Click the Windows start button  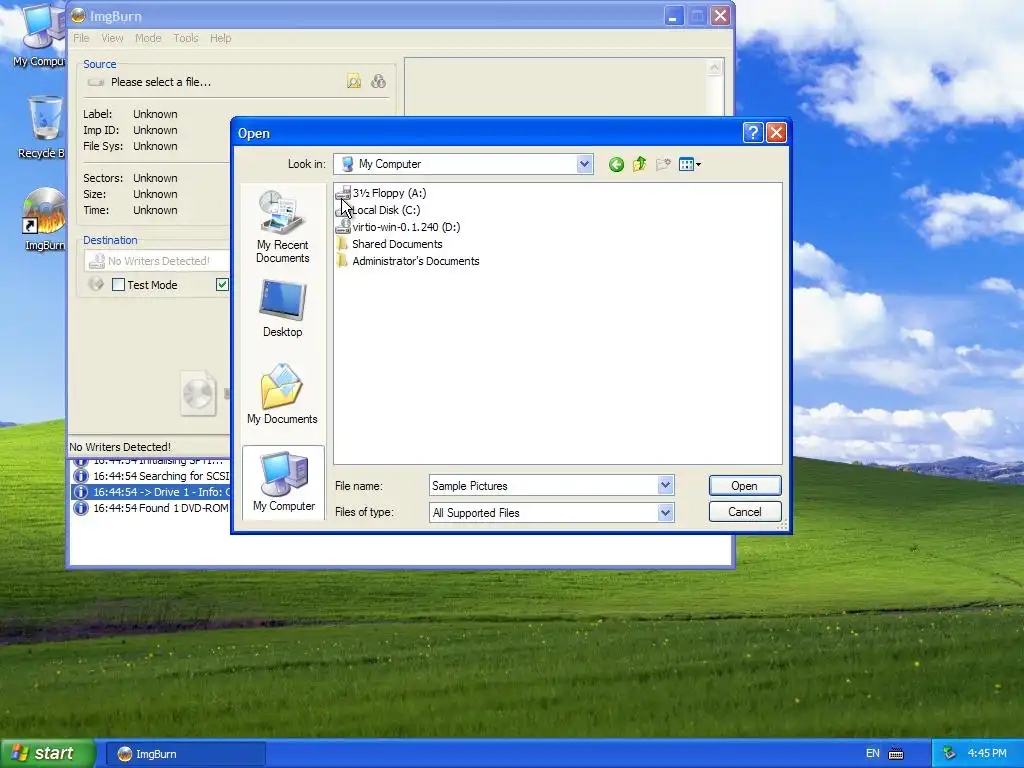[47, 754]
